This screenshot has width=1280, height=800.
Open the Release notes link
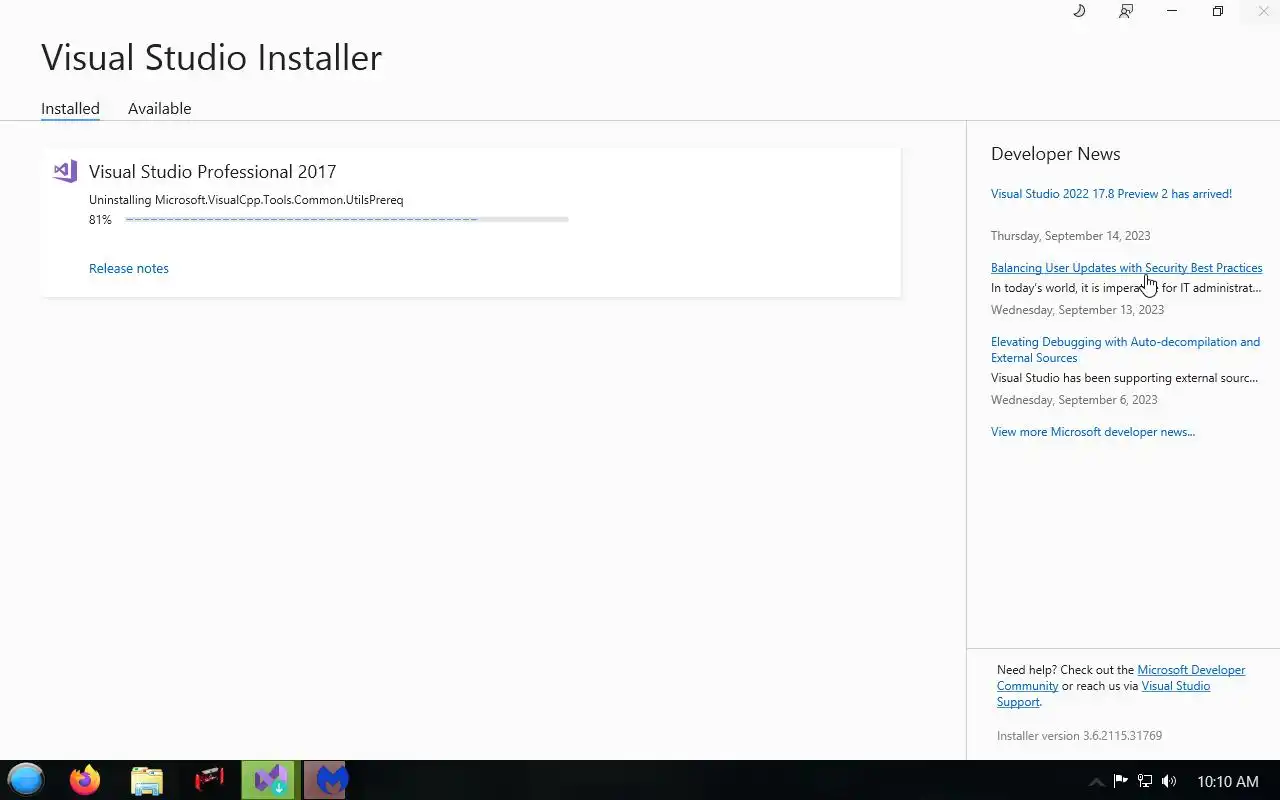pos(129,268)
